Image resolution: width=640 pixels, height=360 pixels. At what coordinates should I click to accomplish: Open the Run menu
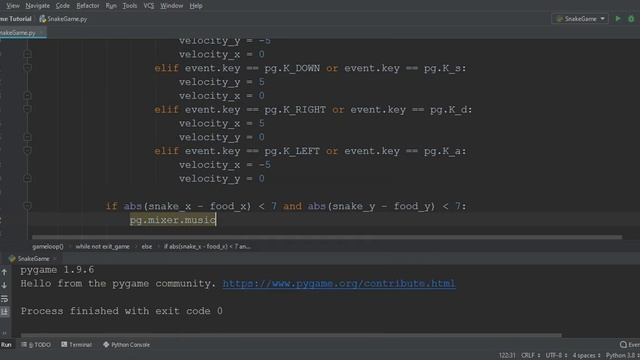click(x=111, y=6)
